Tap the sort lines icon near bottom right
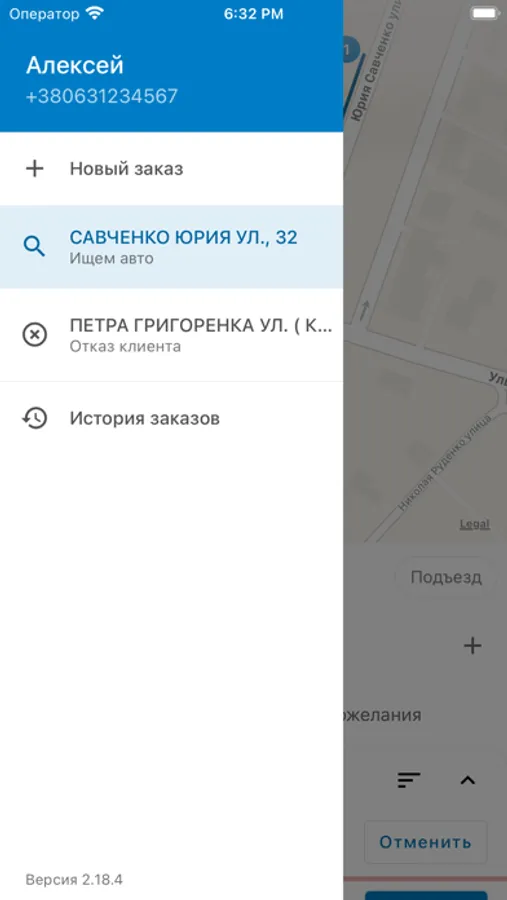 pyautogui.click(x=409, y=779)
